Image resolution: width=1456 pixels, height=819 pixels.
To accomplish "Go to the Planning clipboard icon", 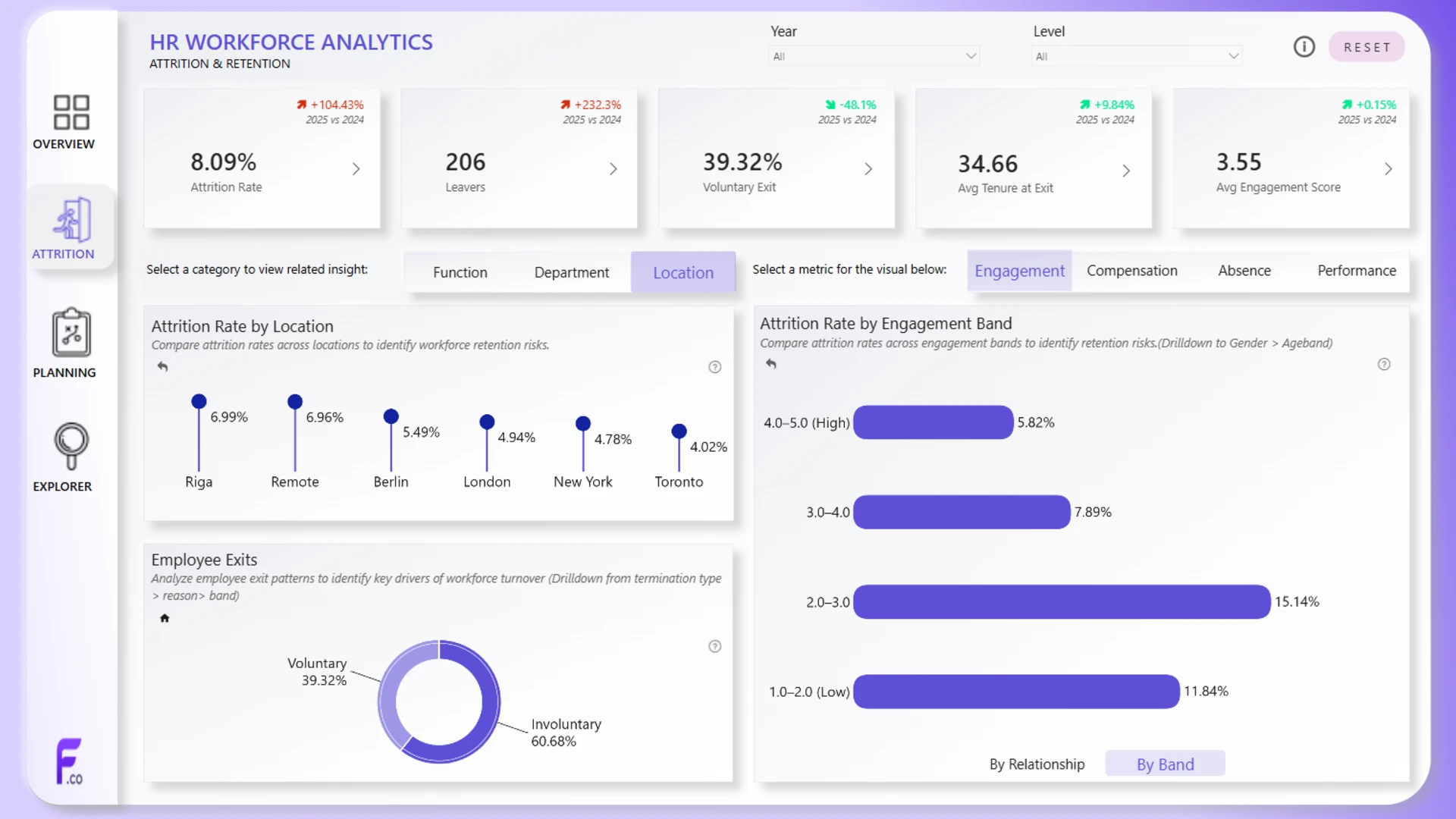I will click(71, 332).
